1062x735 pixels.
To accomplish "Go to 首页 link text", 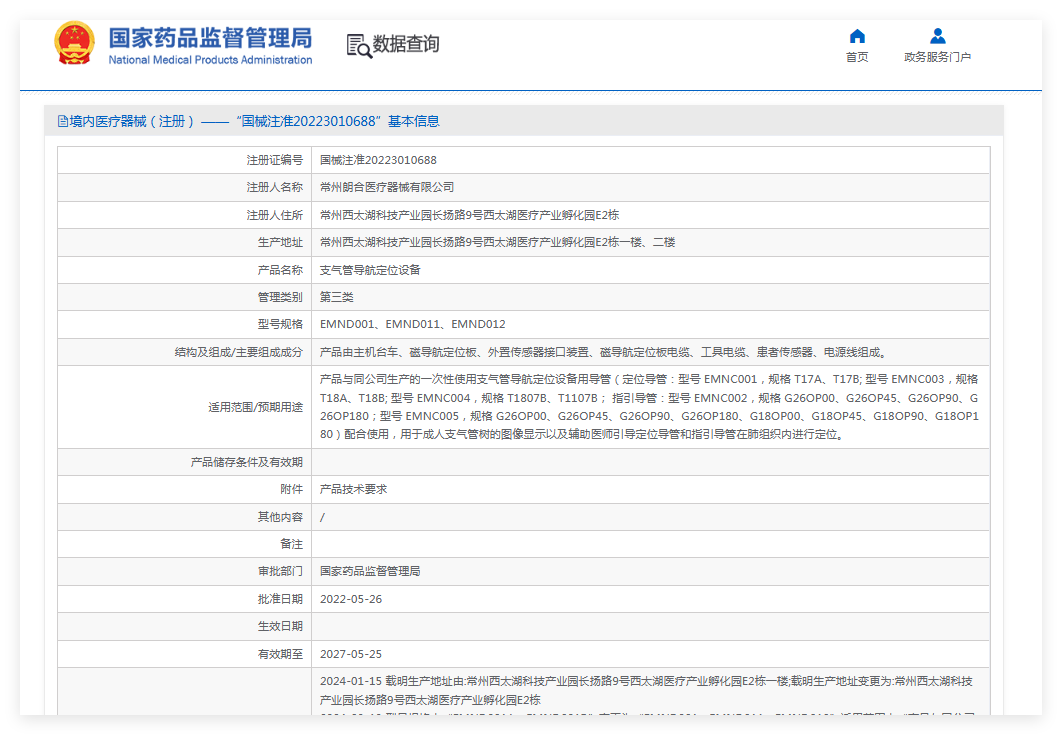I will coord(857,57).
